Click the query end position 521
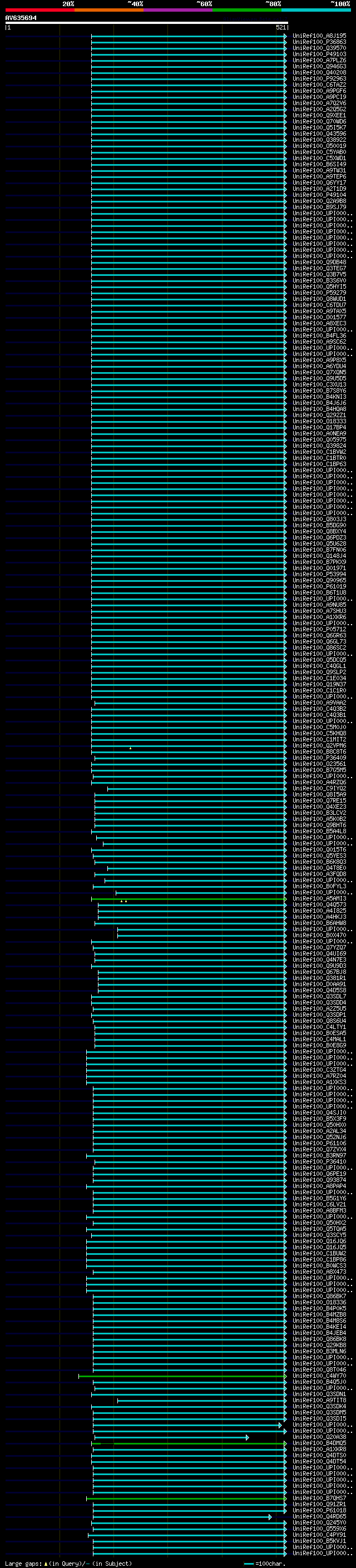The image size is (356, 1568). pyautogui.click(x=280, y=27)
